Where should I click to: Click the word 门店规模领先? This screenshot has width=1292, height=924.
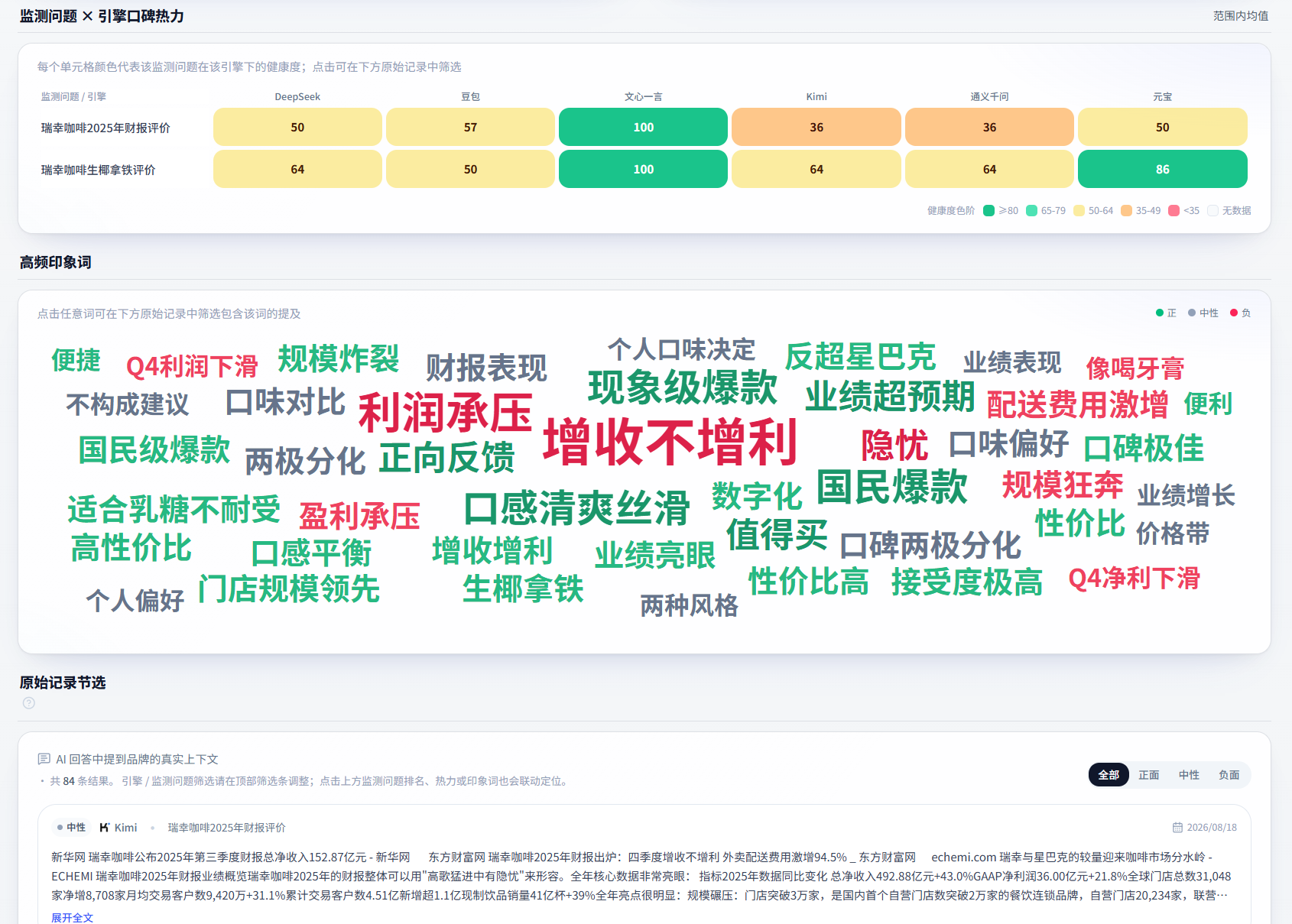click(x=288, y=589)
